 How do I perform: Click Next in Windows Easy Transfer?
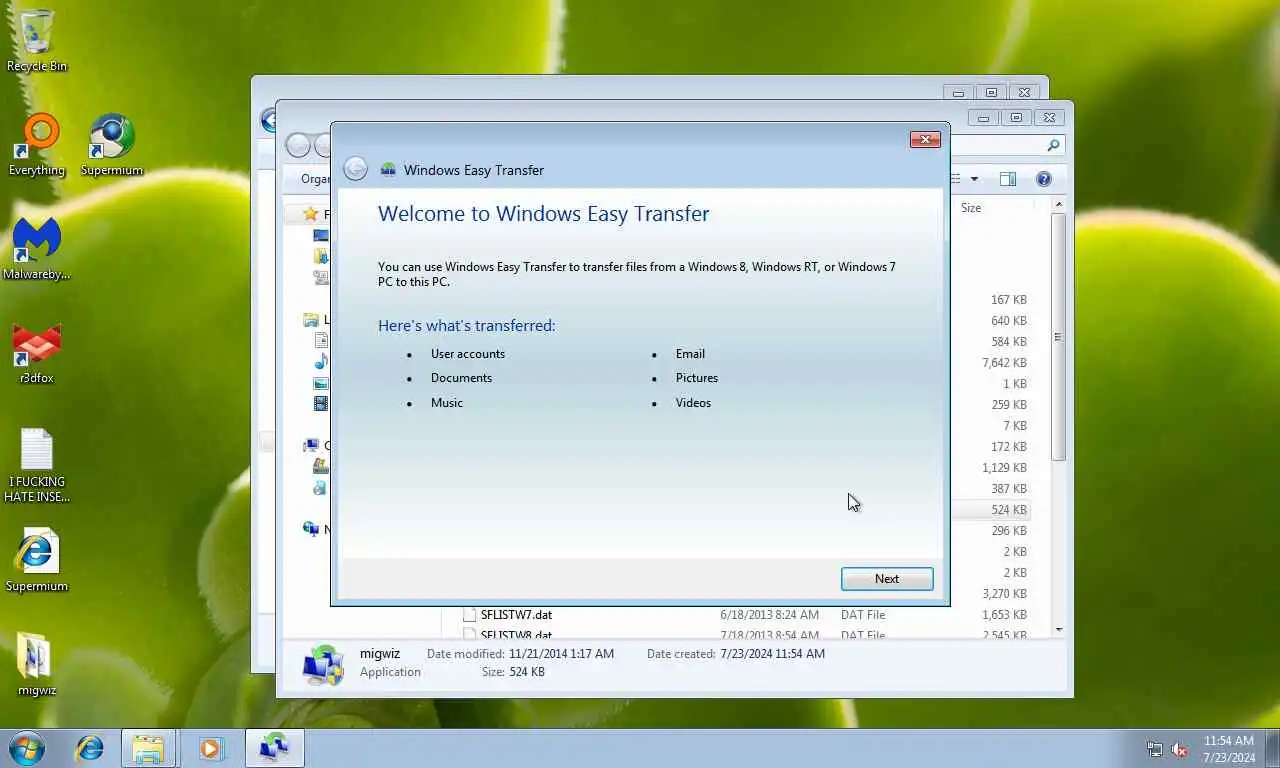click(x=887, y=579)
